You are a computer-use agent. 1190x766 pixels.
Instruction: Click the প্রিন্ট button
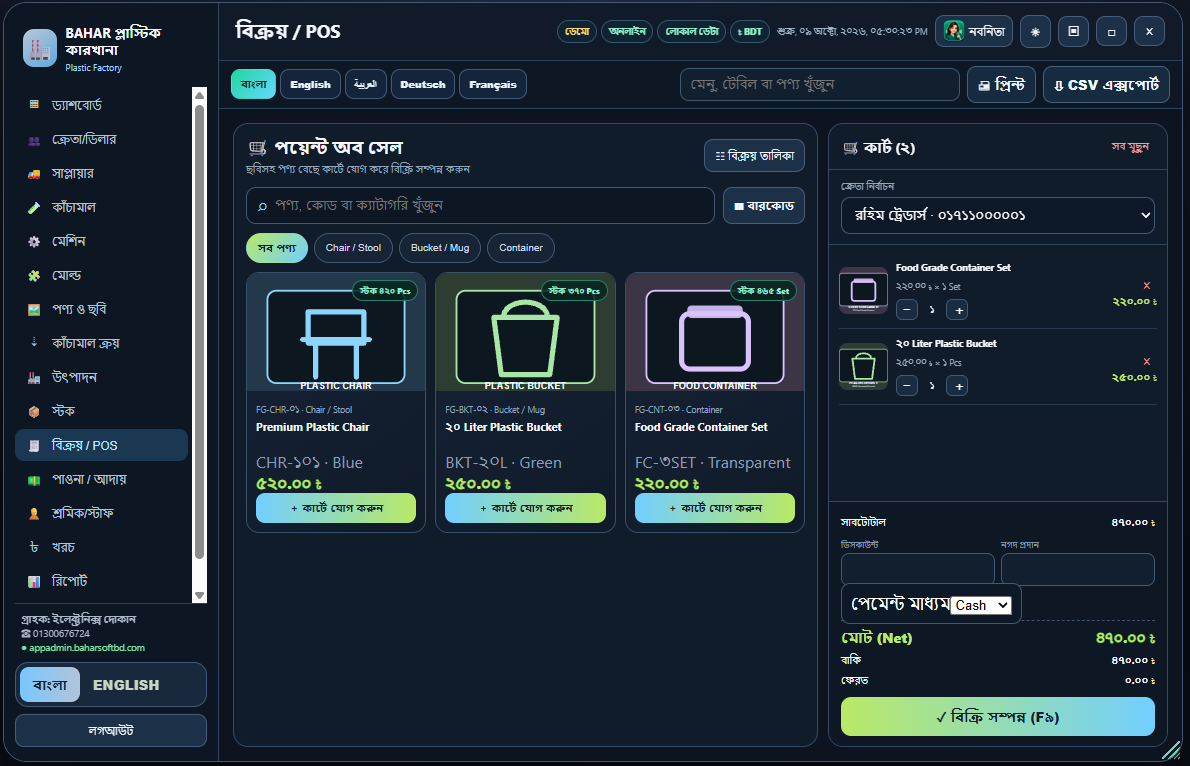[1001, 84]
